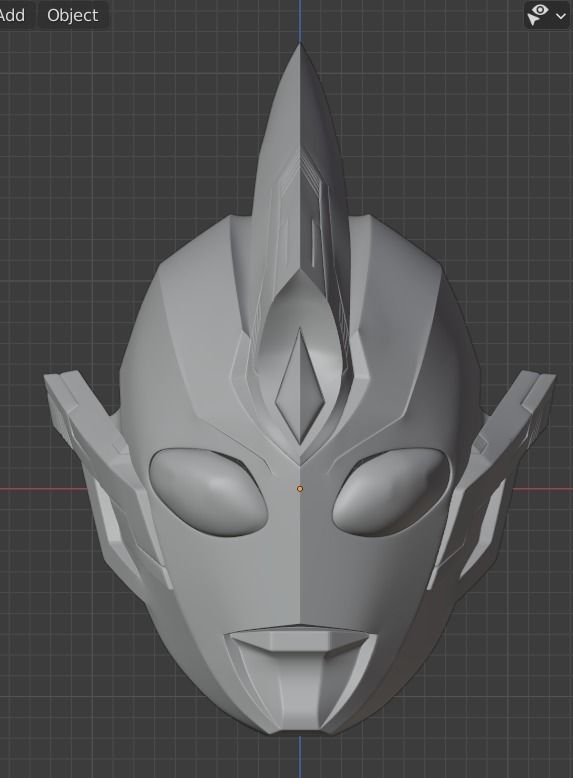Click the orange object origin point

pyautogui.click(x=300, y=489)
